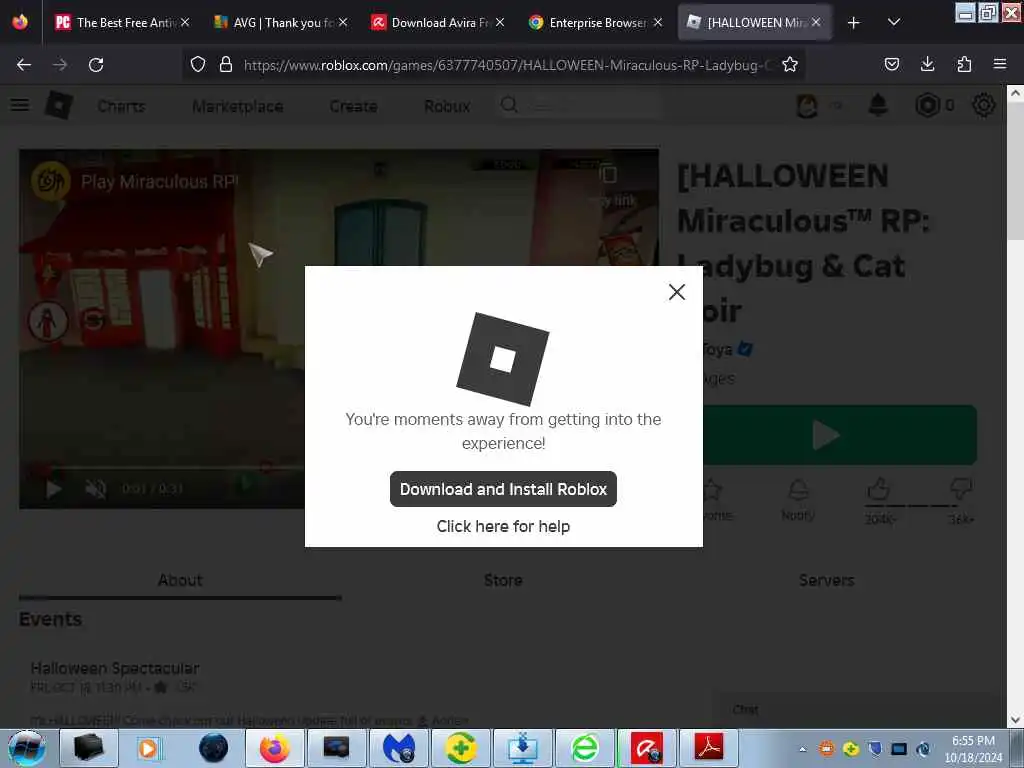The height and width of the screenshot is (768, 1024).
Task: Dislike the experience with thumbs down
Action: tap(961, 488)
